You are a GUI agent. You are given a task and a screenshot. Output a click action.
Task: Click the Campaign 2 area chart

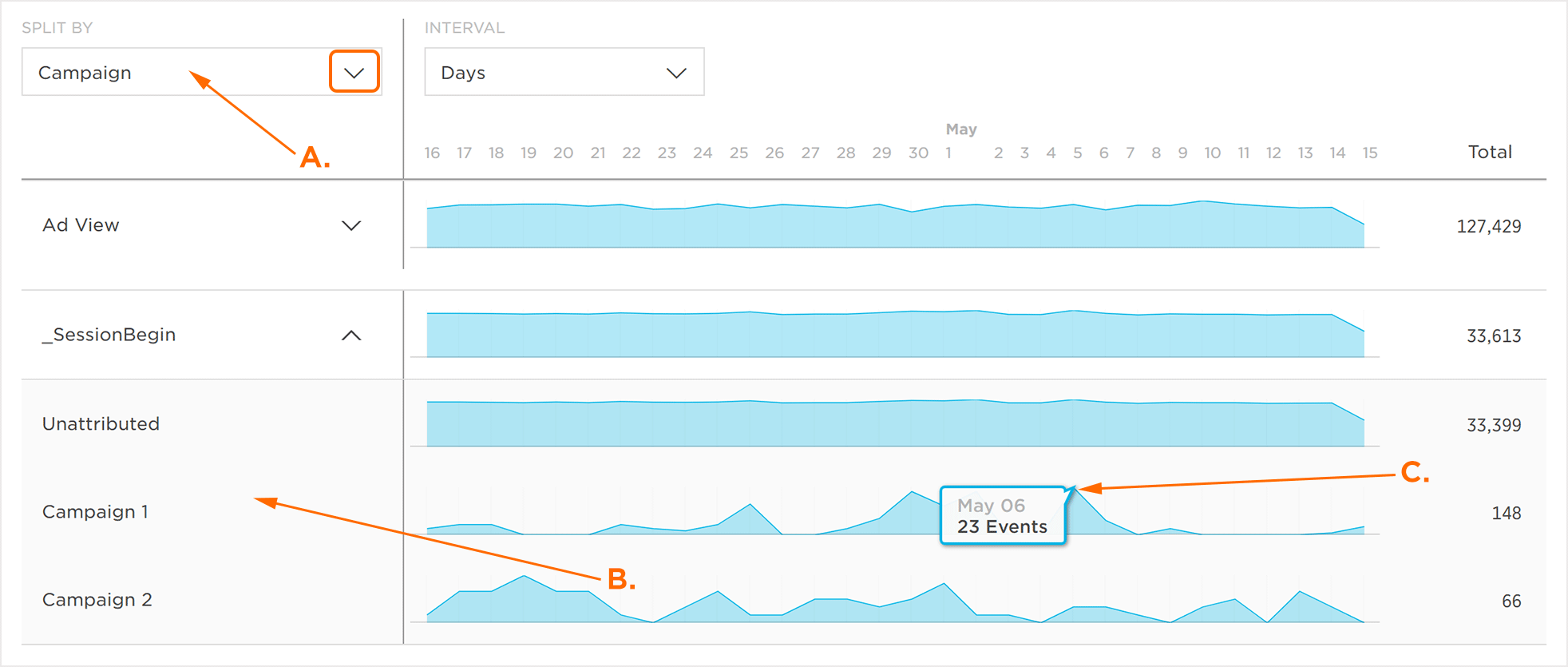click(894, 609)
